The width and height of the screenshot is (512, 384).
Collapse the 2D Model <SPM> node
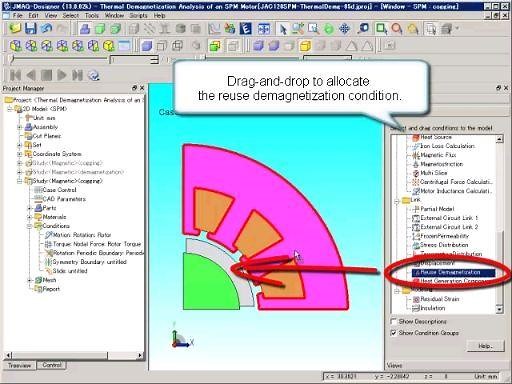[x=10, y=109]
